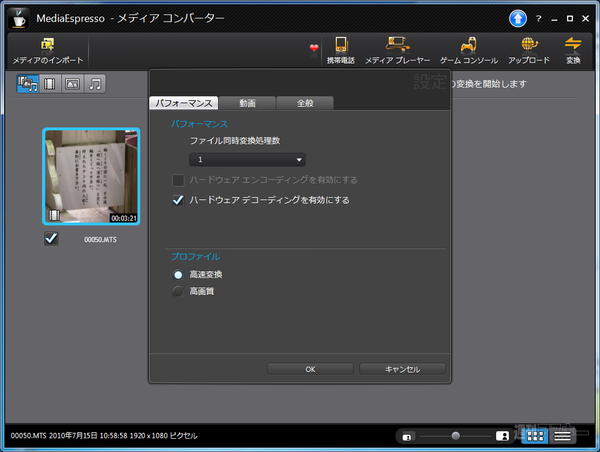Click the blue update arrow icon

(518, 17)
